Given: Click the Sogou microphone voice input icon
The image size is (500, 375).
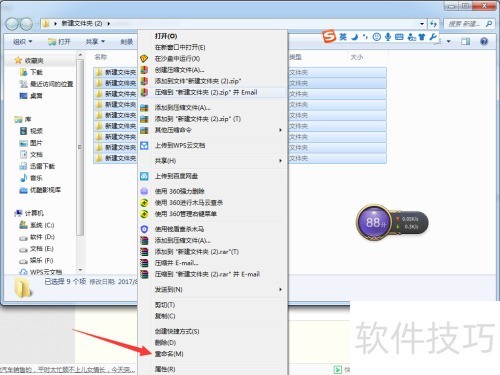Looking at the screenshot, I should coord(388,37).
